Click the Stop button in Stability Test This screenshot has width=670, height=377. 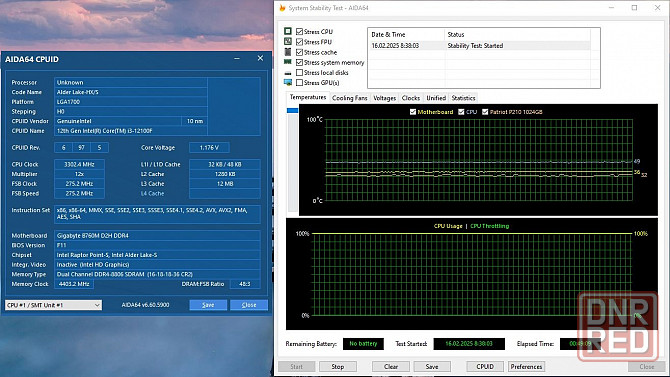(338, 366)
